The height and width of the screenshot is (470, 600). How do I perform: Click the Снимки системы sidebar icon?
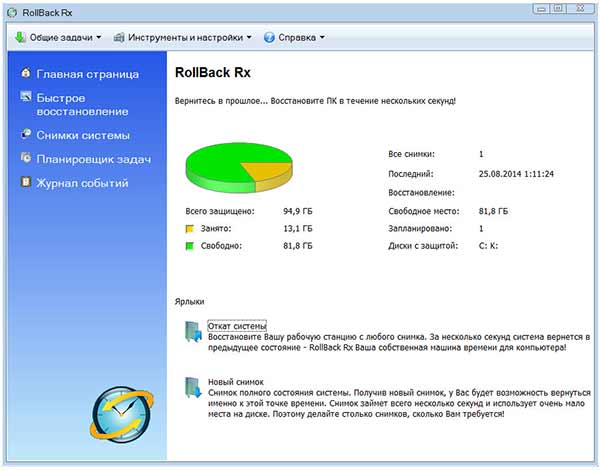click(26, 134)
